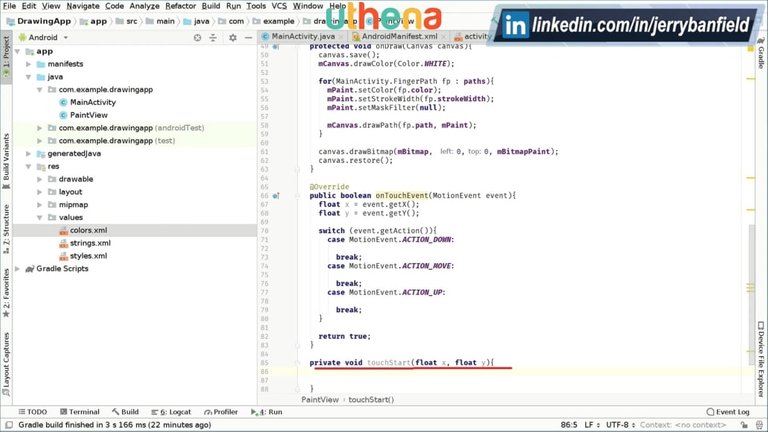The height and width of the screenshot is (432, 768).
Task: Click the touchStart() breadcrumb
Action: 371,399
